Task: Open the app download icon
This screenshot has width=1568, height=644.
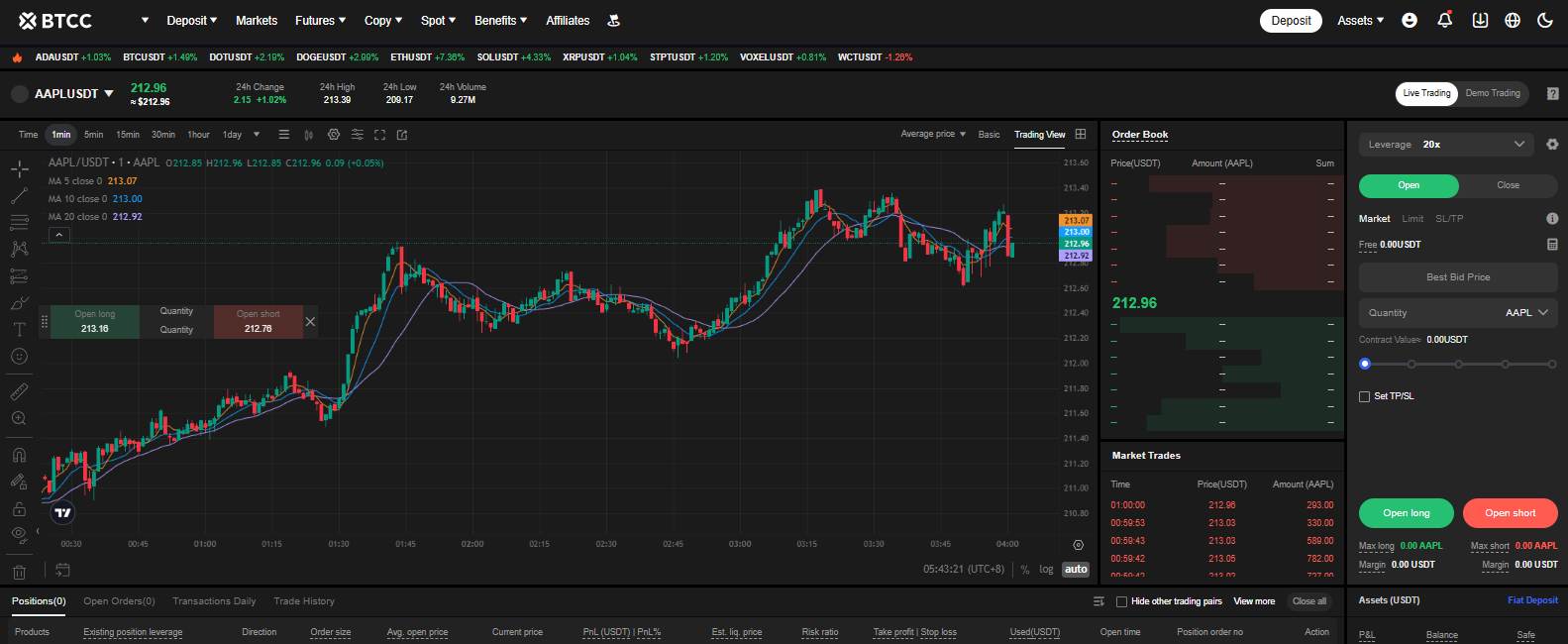Action: click(1480, 20)
